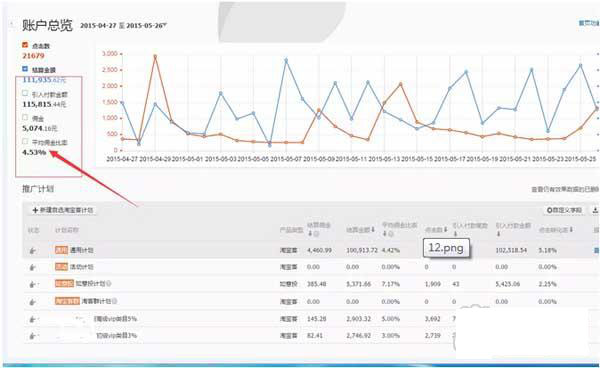Check the 佣金 checkbox
Viewport: 600px width, 368px height.
25,118
